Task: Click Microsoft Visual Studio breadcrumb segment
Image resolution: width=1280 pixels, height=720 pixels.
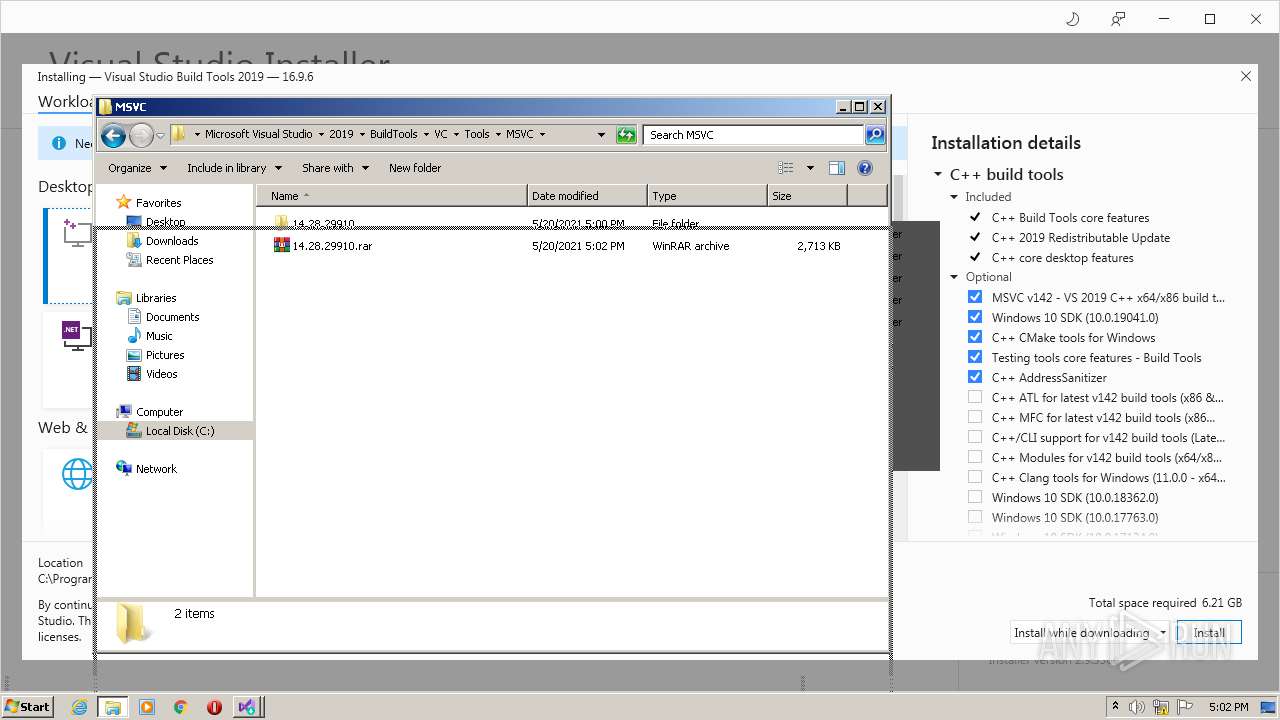Action: click(x=259, y=134)
